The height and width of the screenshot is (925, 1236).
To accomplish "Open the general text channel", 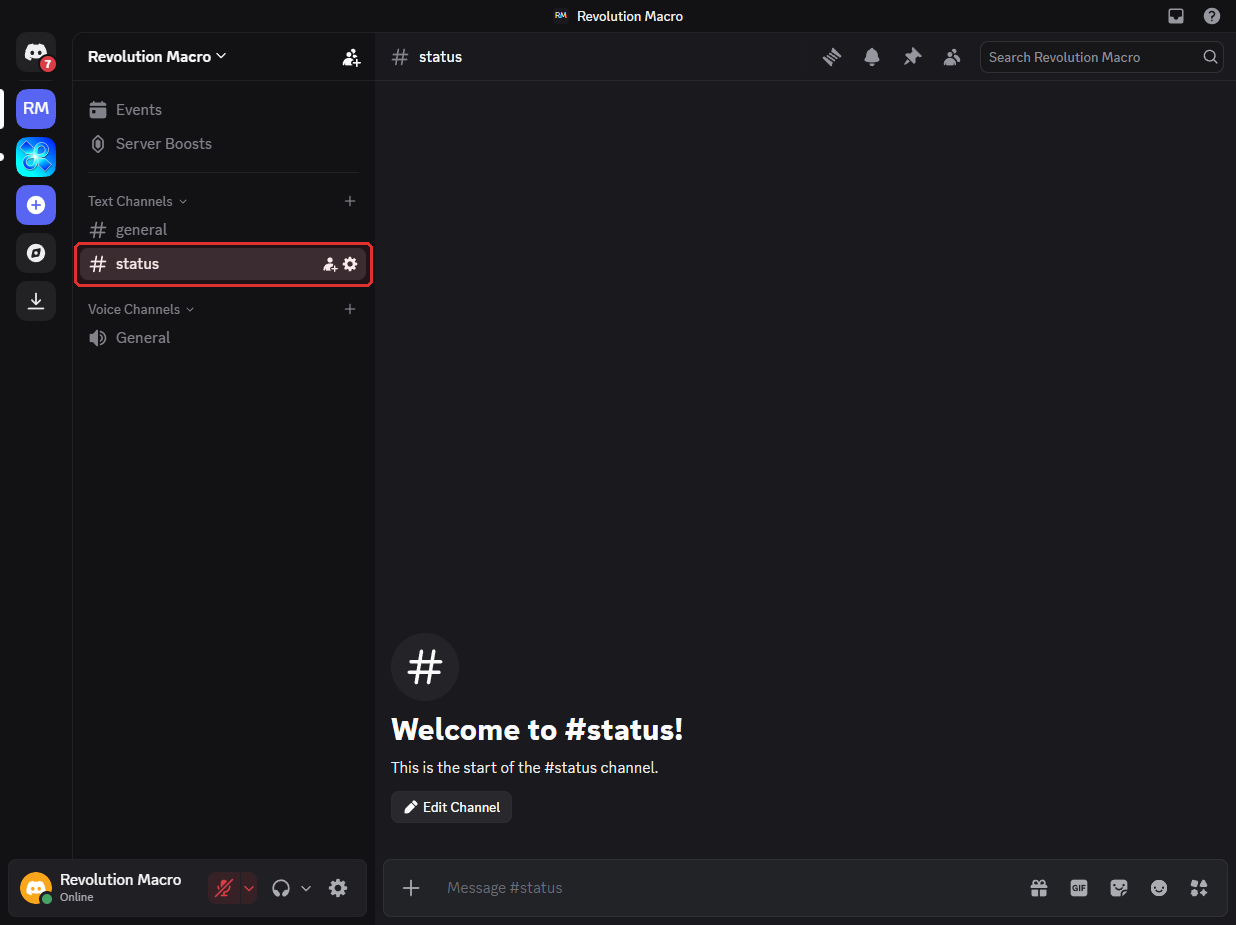I will point(222,230).
